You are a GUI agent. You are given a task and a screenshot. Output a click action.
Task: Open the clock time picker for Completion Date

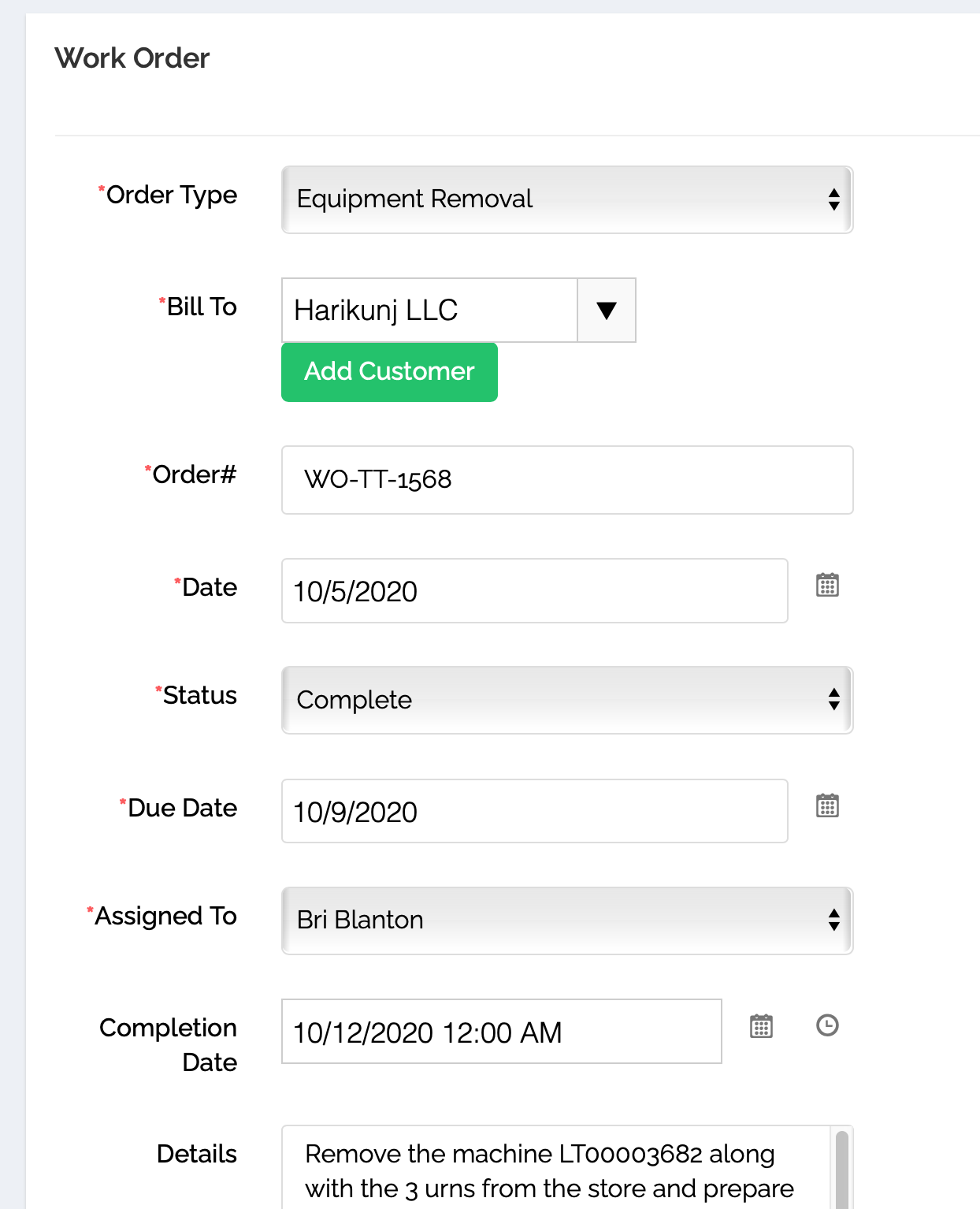(x=827, y=1027)
